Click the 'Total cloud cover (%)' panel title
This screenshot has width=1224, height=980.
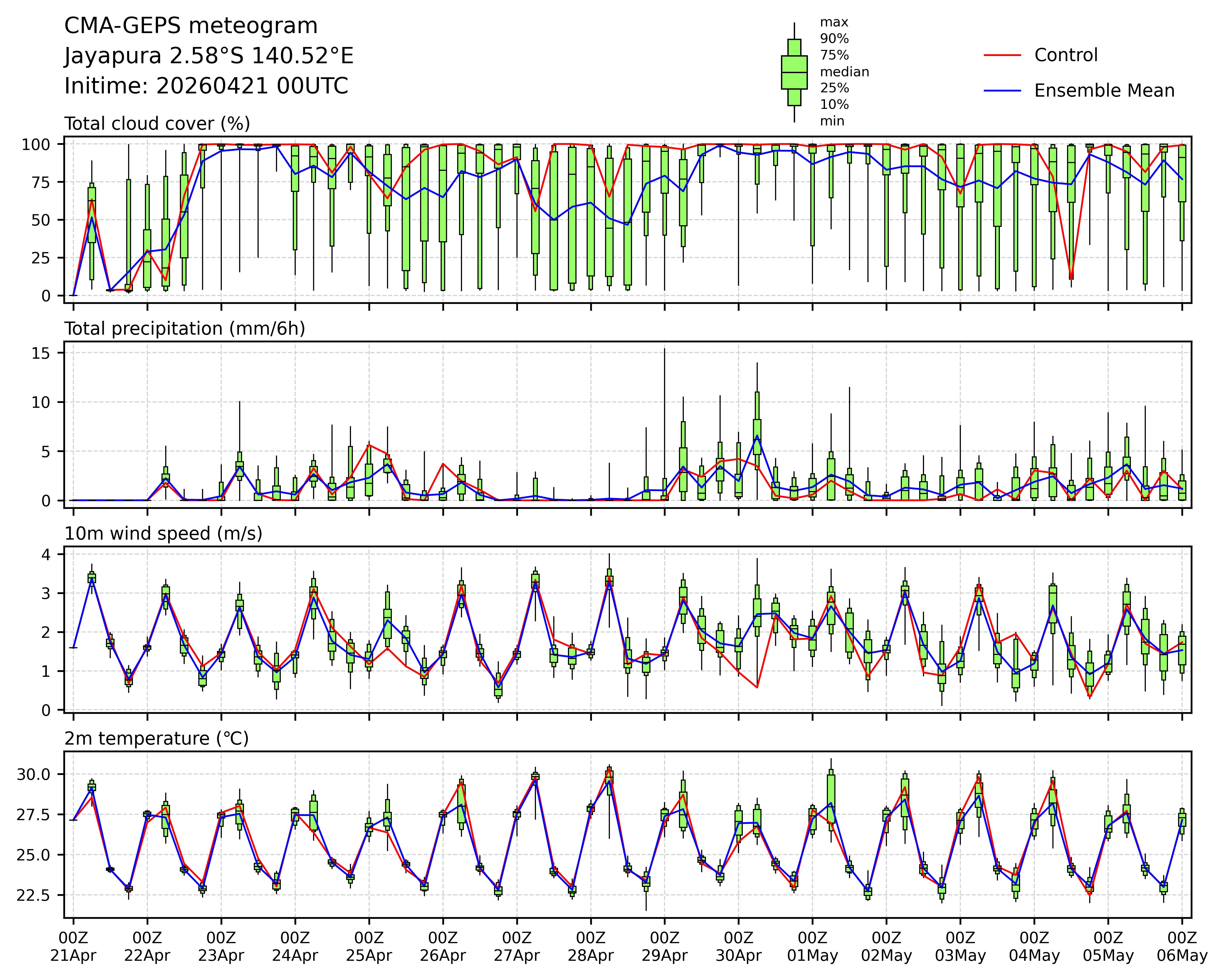click(x=157, y=124)
